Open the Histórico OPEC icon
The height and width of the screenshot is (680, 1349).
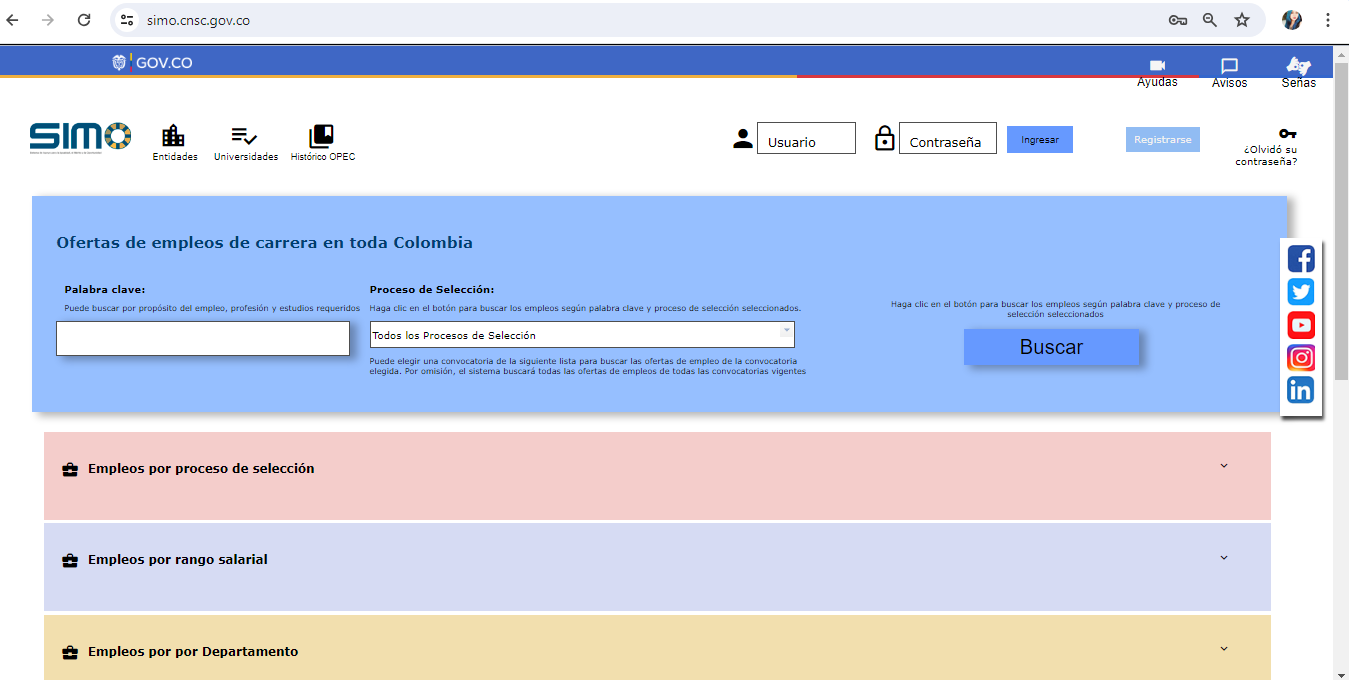(x=322, y=136)
